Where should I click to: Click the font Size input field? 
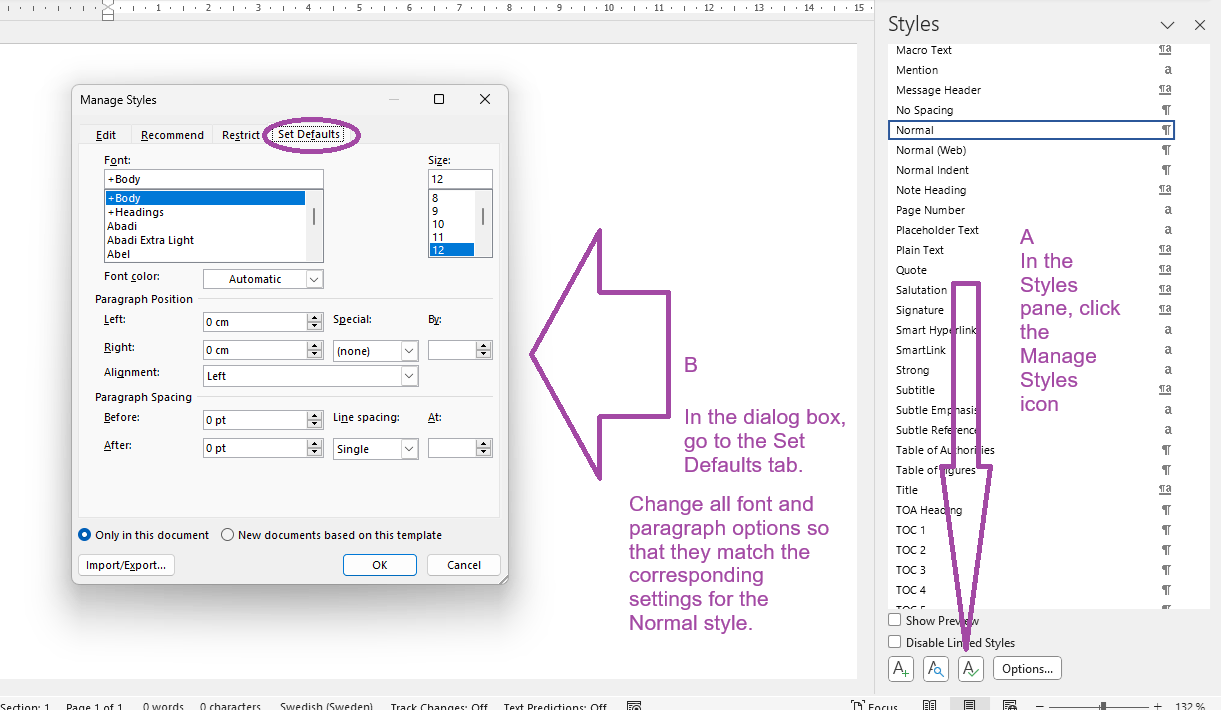pos(460,179)
